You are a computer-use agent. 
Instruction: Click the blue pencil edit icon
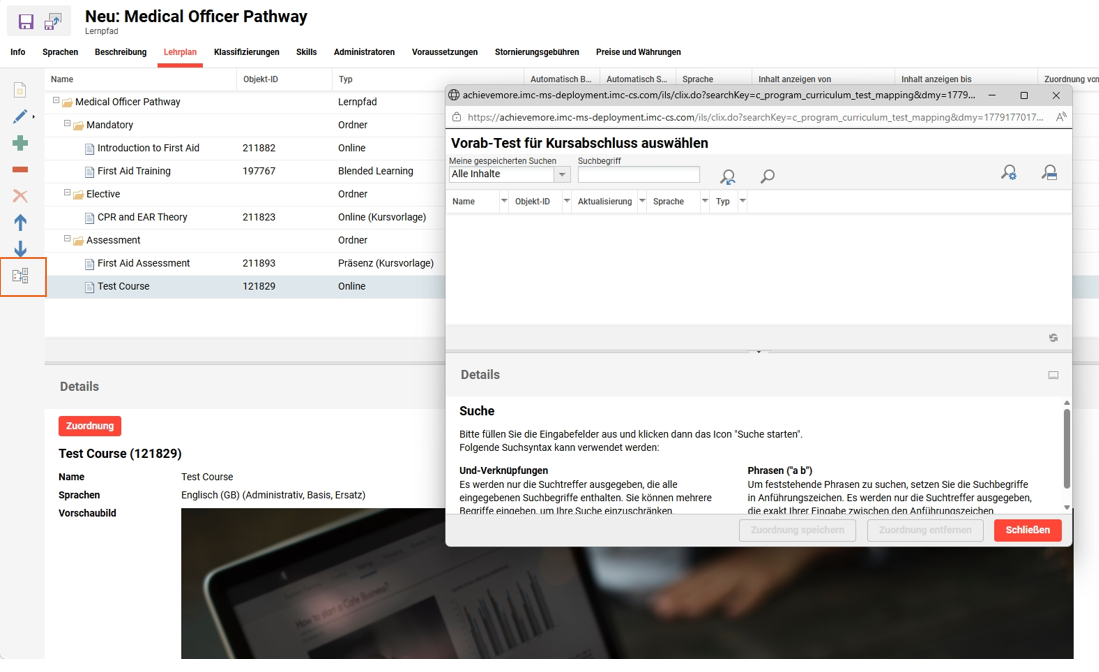click(x=20, y=116)
